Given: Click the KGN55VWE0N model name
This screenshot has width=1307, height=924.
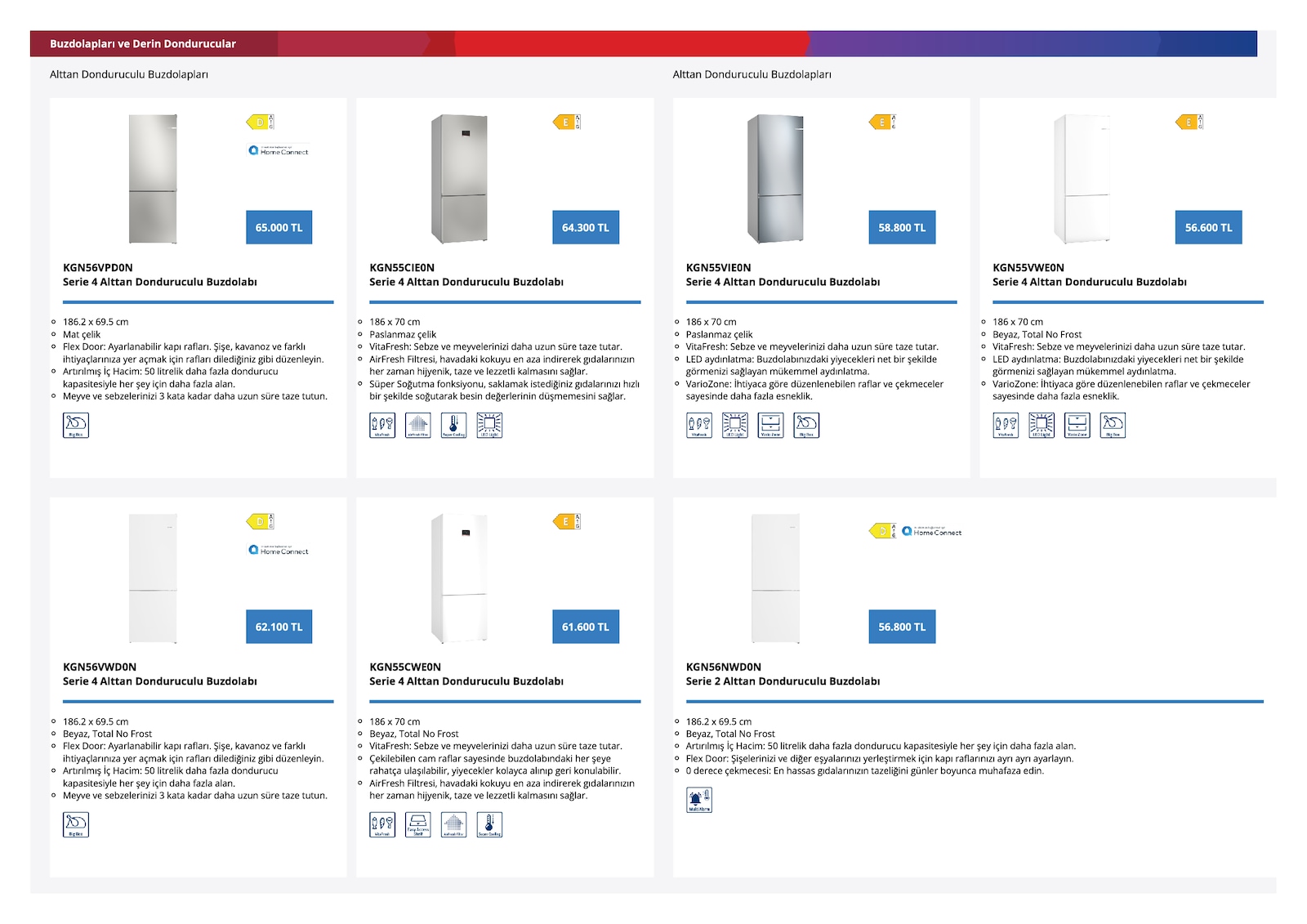Looking at the screenshot, I should [1028, 267].
